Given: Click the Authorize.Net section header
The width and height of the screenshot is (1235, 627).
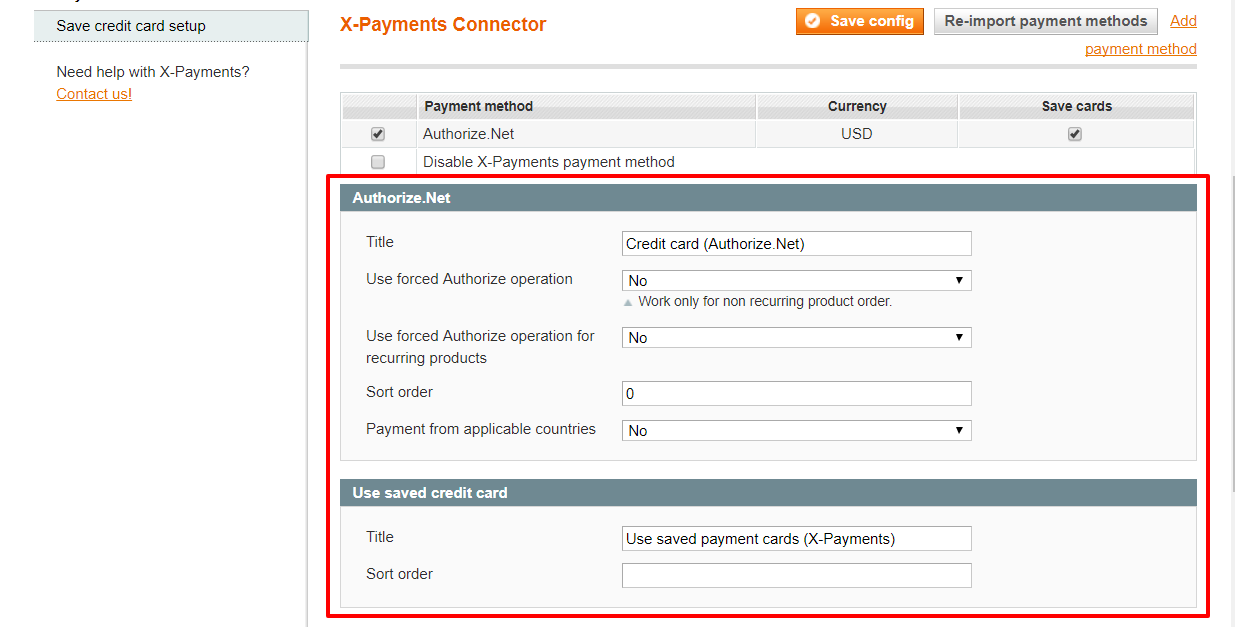Looking at the screenshot, I should (x=768, y=198).
